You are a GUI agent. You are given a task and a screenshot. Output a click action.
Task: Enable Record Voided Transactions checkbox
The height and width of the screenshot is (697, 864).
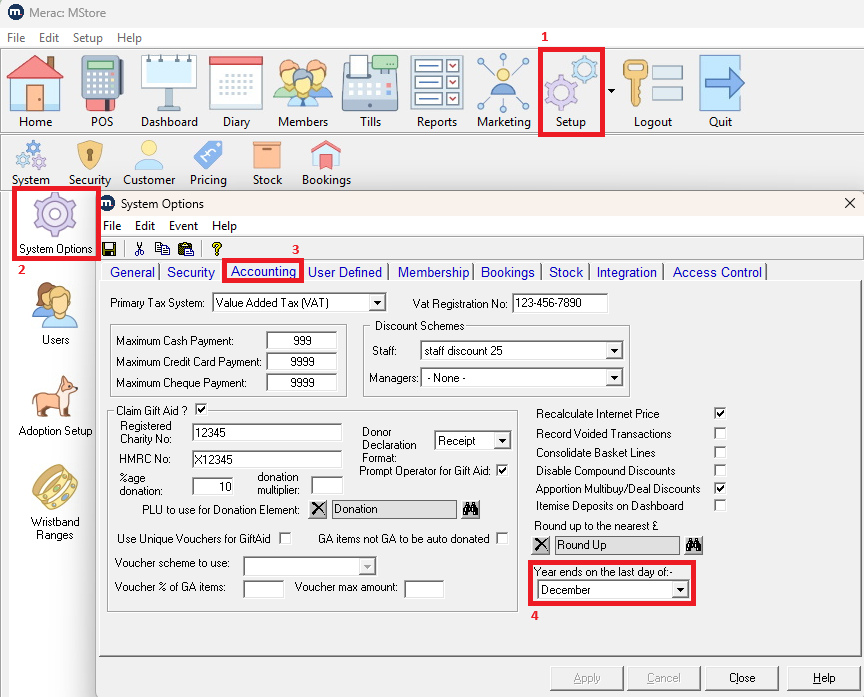(719, 433)
